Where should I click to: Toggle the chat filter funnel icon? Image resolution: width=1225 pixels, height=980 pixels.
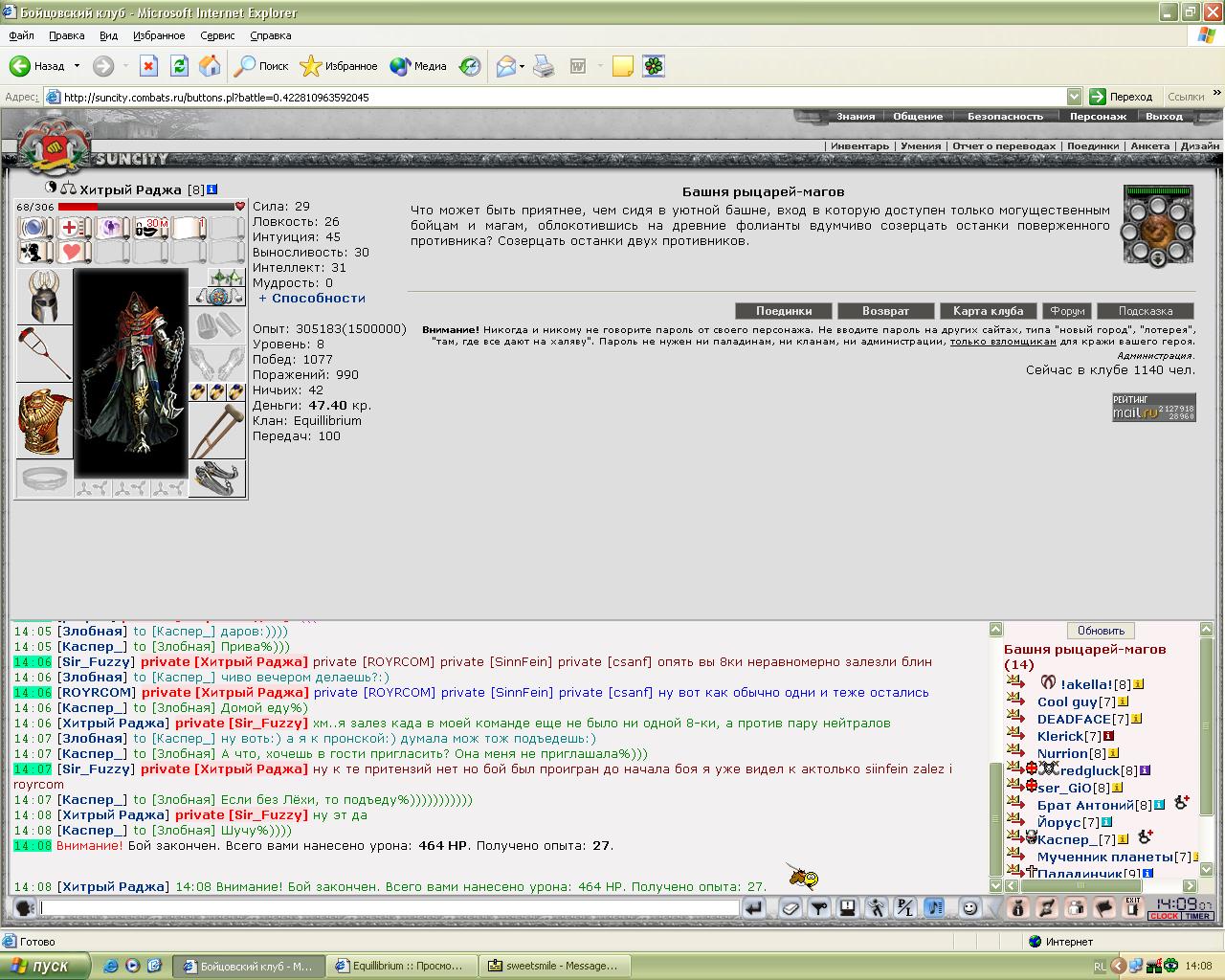pyautogui.click(x=819, y=908)
